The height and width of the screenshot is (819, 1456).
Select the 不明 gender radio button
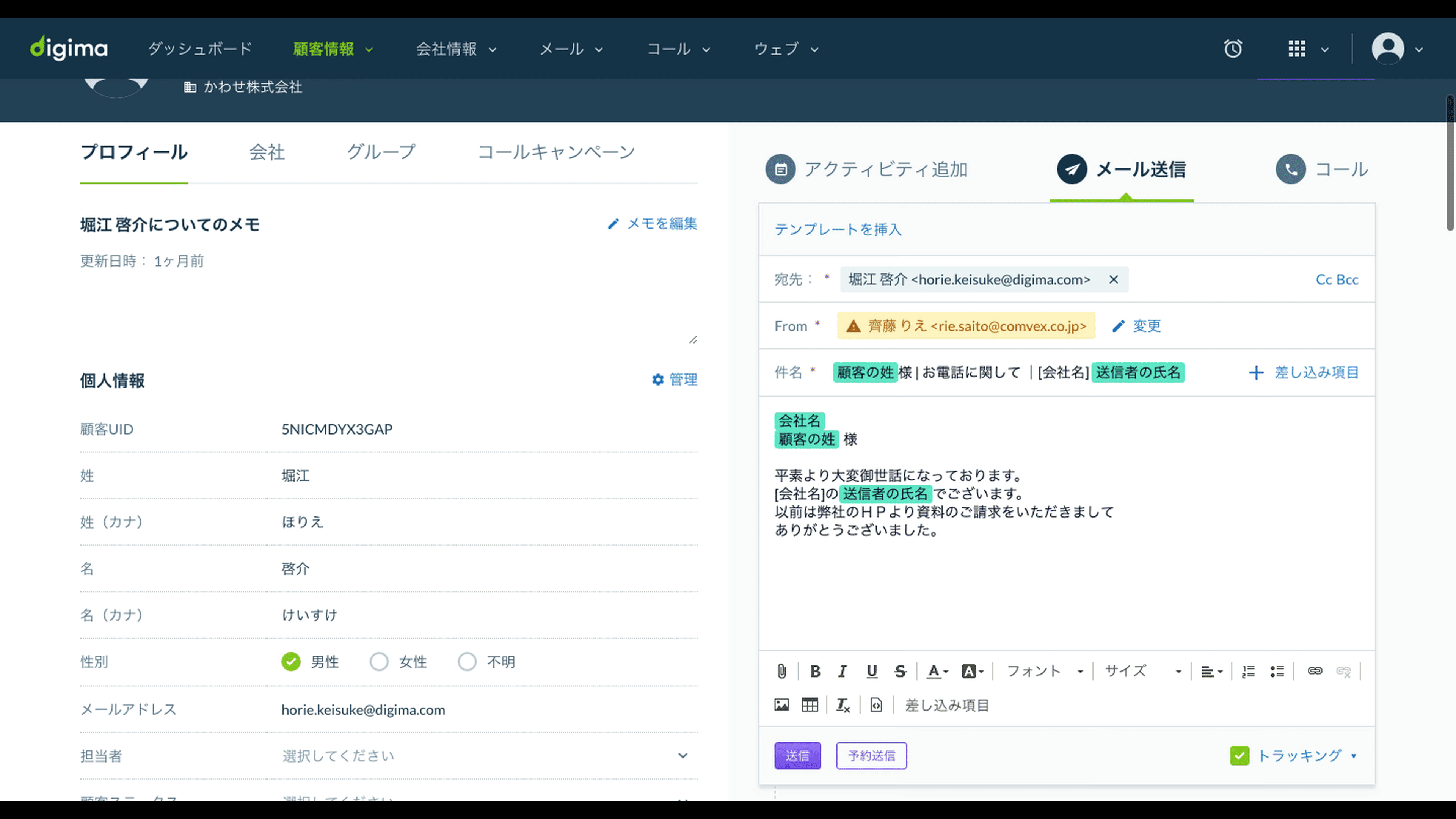pyautogui.click(x=467, y=662)
